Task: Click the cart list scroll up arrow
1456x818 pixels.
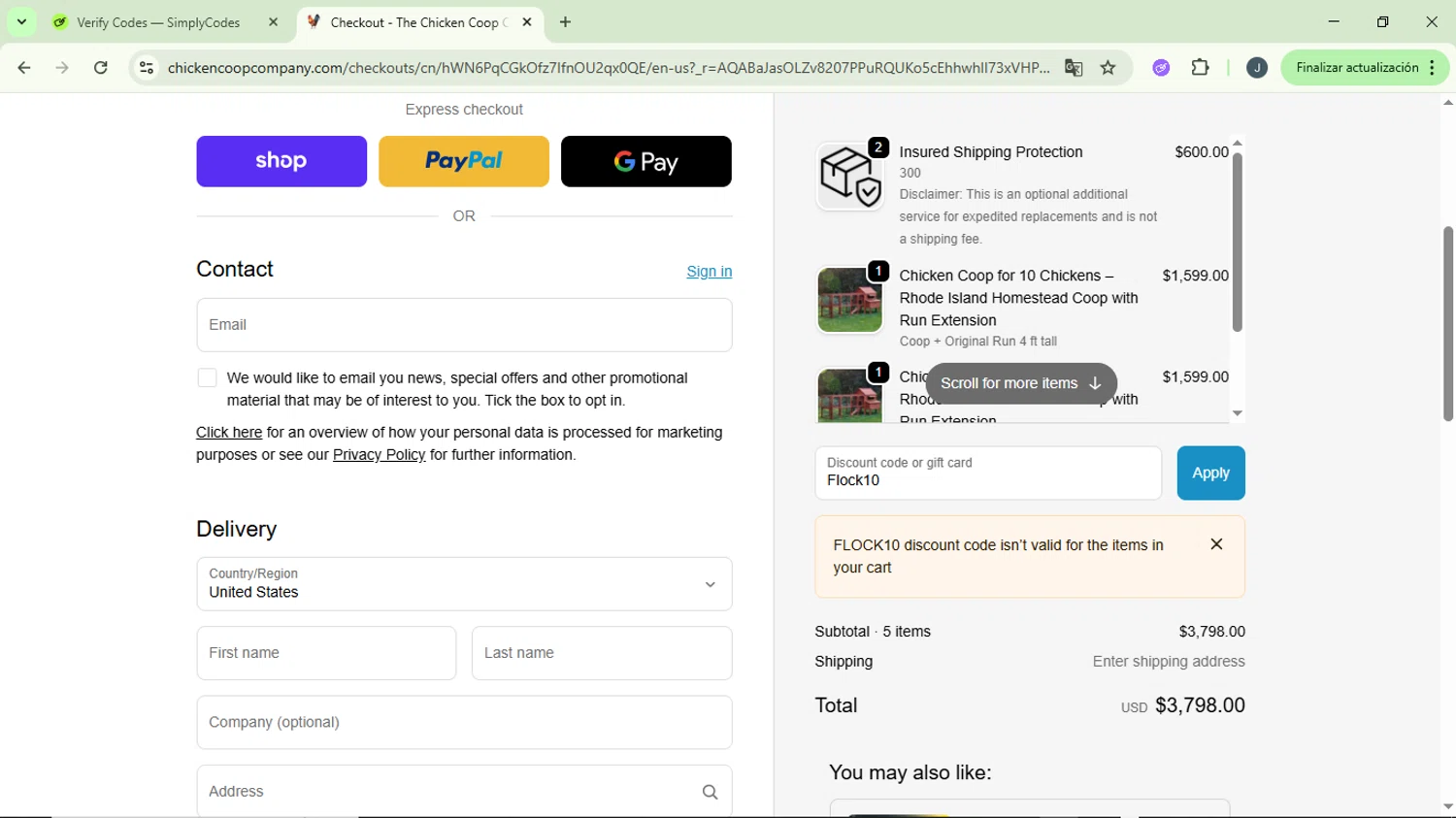Action: (x=1238, y=144)
